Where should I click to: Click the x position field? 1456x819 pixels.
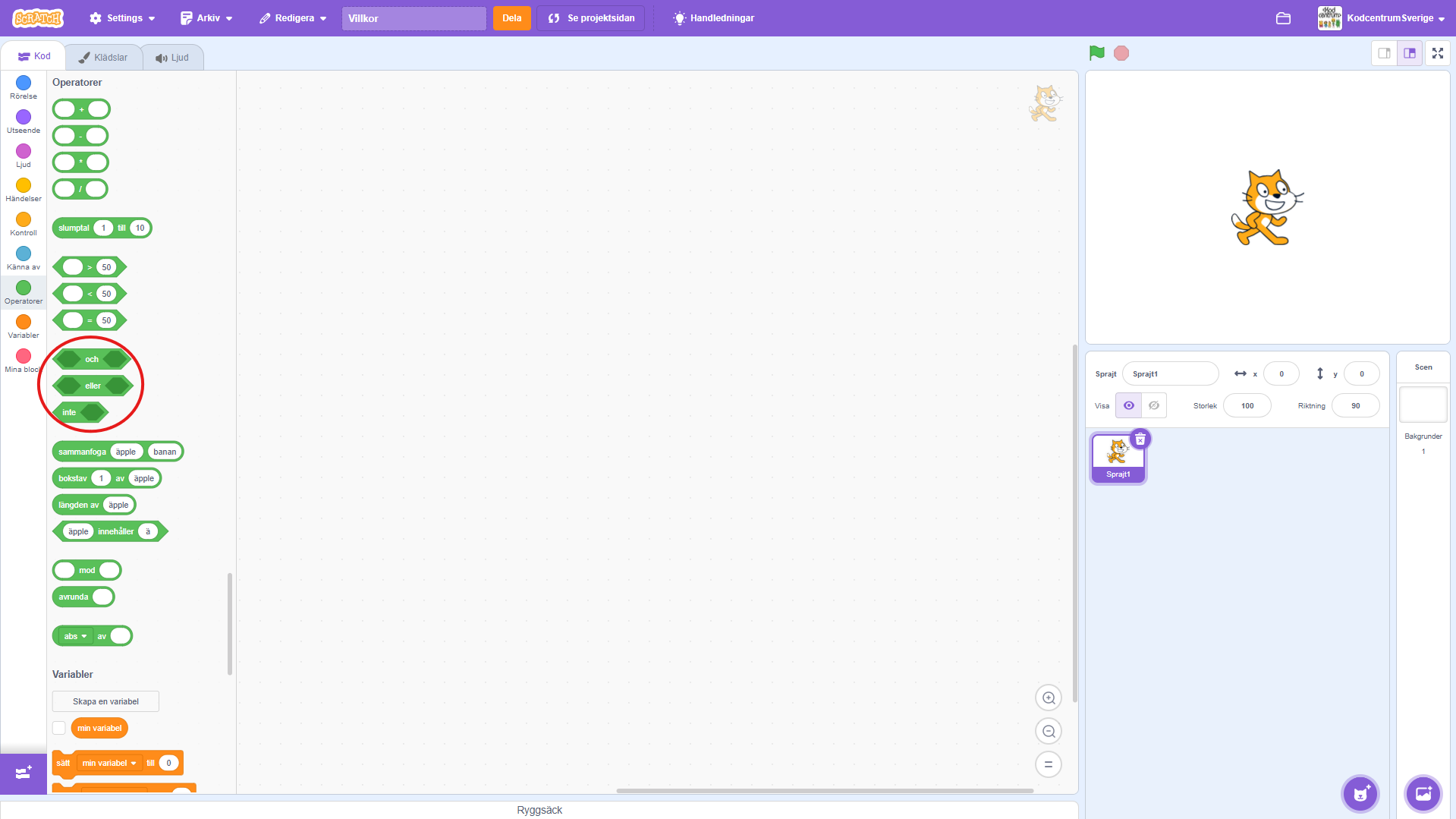tap(1281, 373)
